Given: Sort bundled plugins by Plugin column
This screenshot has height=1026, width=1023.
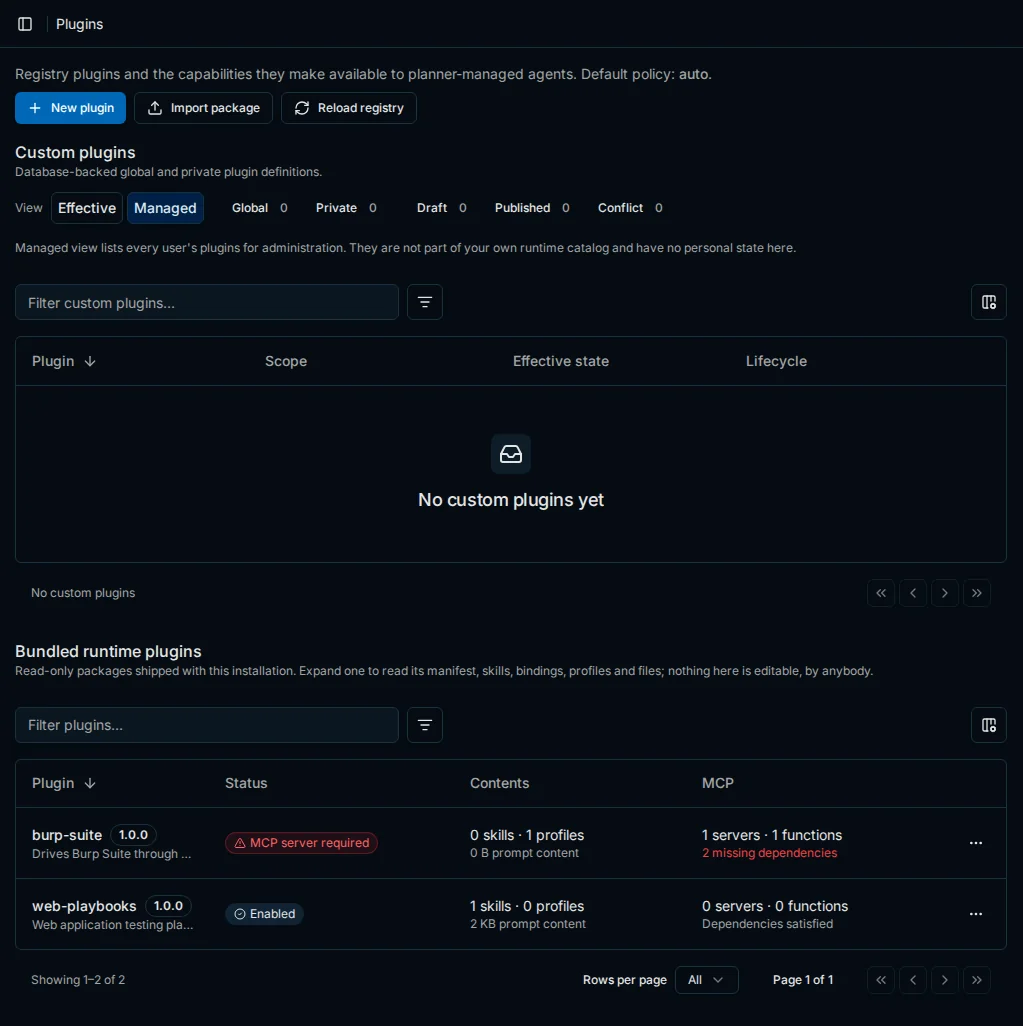Looking at the screenshot, I should click(x=64, y=783).
